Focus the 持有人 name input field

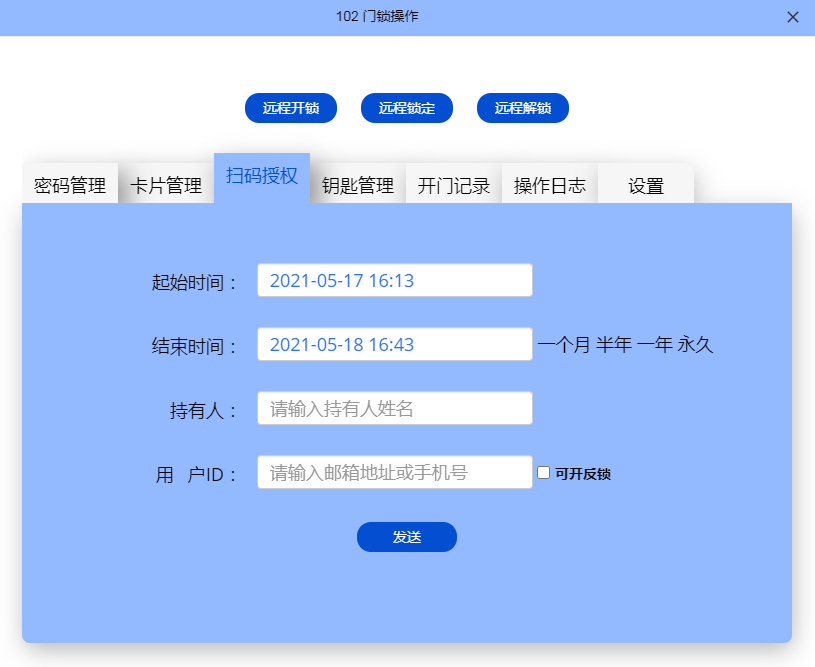[394, 408]
